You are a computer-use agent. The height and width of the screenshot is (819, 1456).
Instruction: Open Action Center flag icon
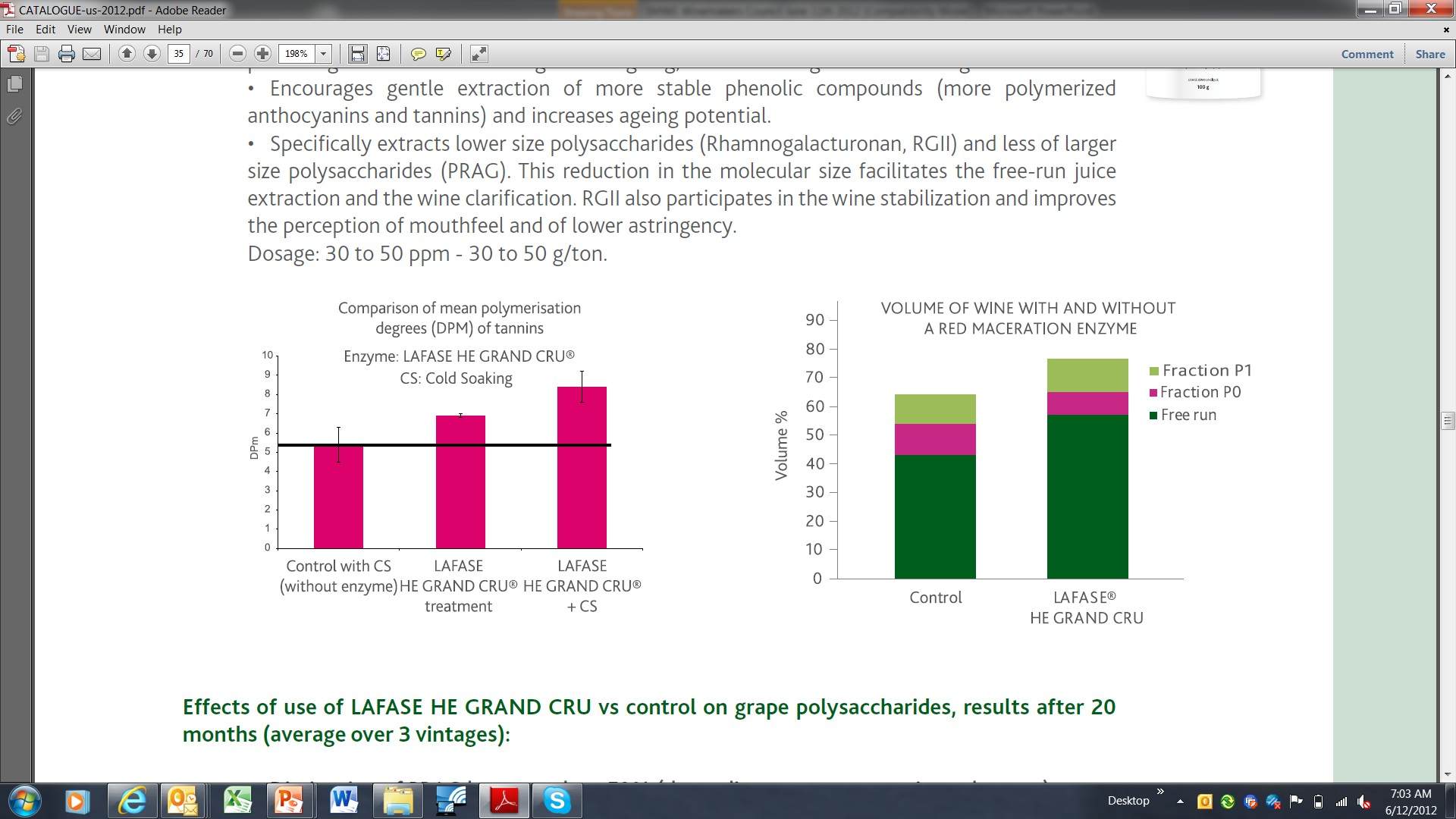tap(1296, 802)
